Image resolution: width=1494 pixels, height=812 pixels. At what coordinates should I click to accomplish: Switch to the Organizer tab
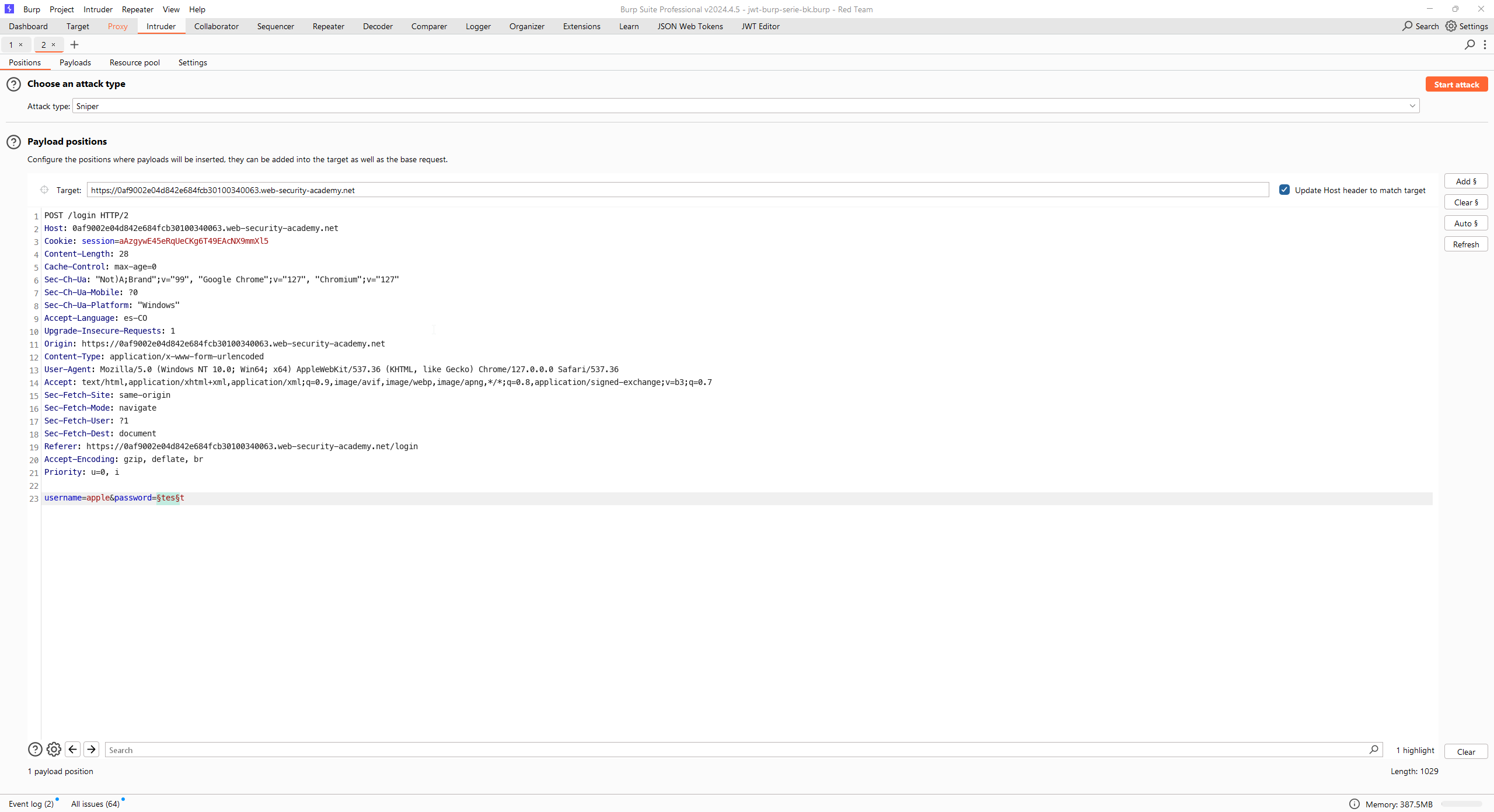point(526,26)
